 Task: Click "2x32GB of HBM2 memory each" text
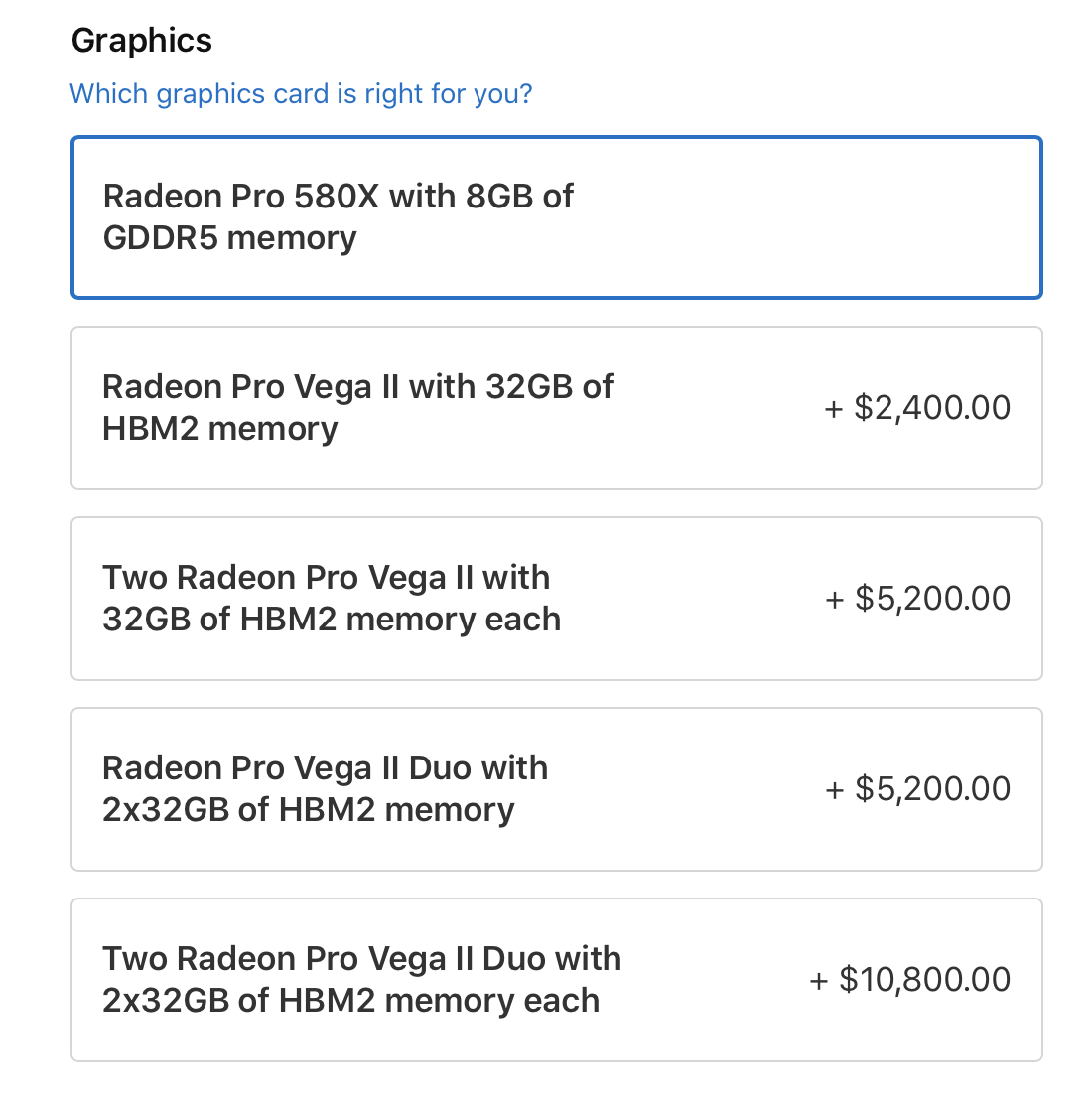point(350,1001)
